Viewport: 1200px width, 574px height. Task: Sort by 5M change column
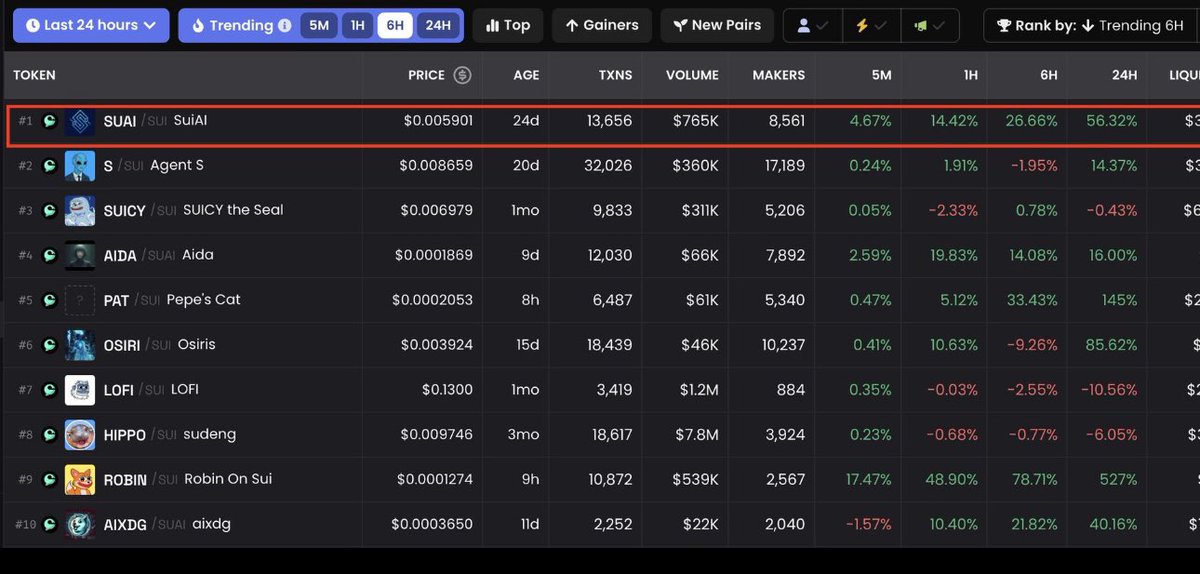881,75
